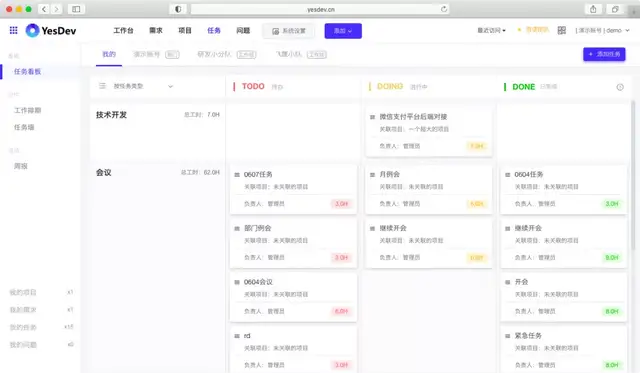This screenshot has height=373, width=640.
Task: Select 任务墙 in the sidebar
Action: pyautogui.click(x=24, y=127)
